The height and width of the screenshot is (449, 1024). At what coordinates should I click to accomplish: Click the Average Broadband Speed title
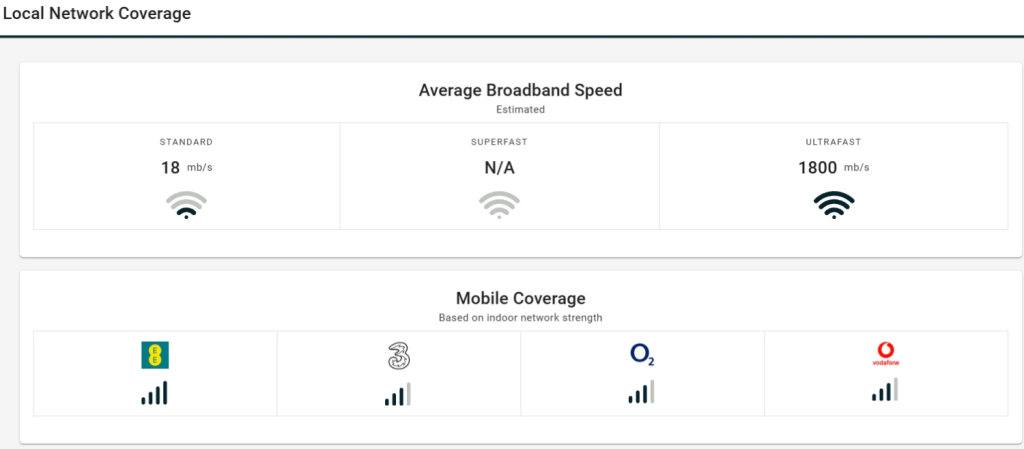[520, 90]
